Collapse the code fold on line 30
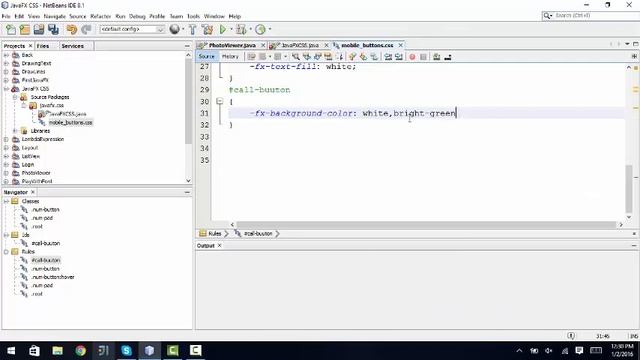 [x=220, y=101]
